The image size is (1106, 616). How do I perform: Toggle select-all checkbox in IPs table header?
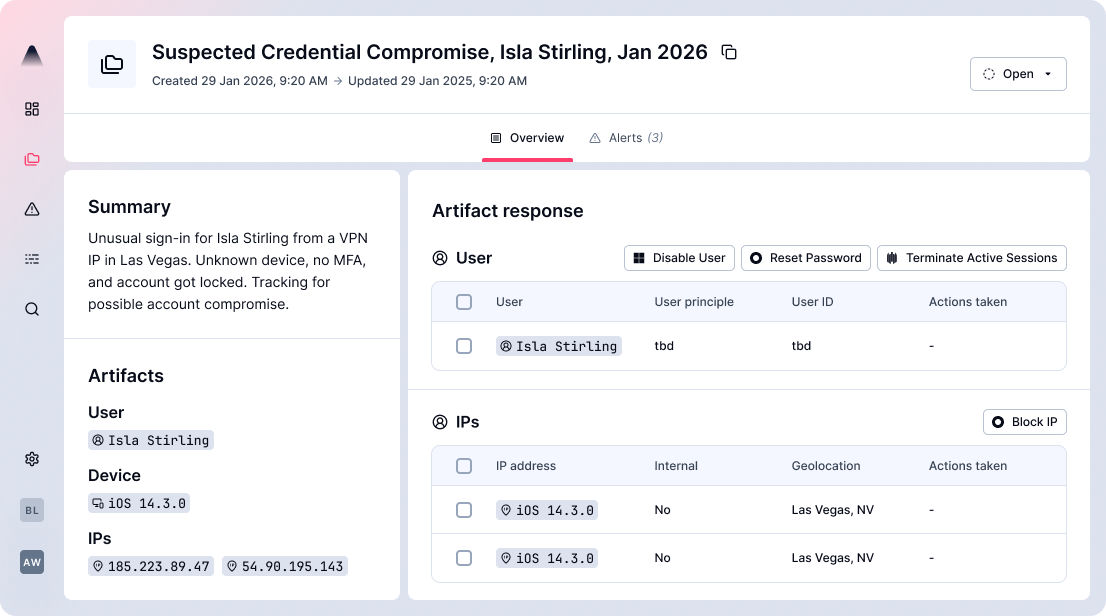click(464, 466)
